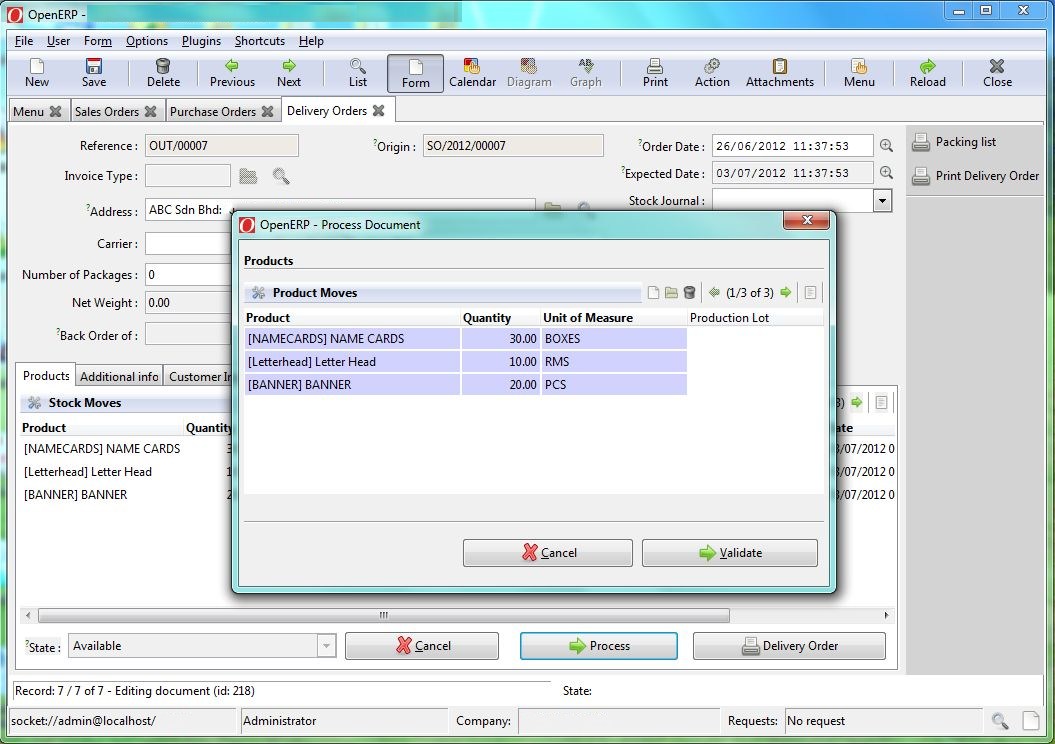This screenshot has width=1055, height=744.
Task: Open Expected Date picker magnifier icon
Action: click(887, 173)
